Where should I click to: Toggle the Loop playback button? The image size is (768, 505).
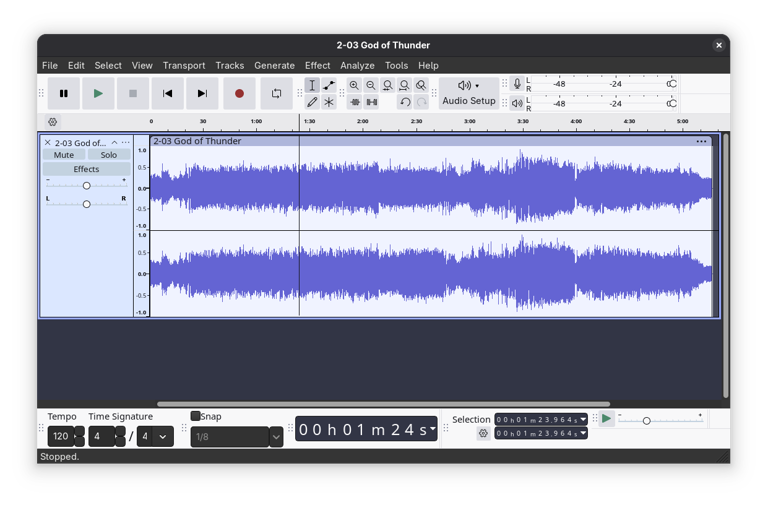coord(276,94)
